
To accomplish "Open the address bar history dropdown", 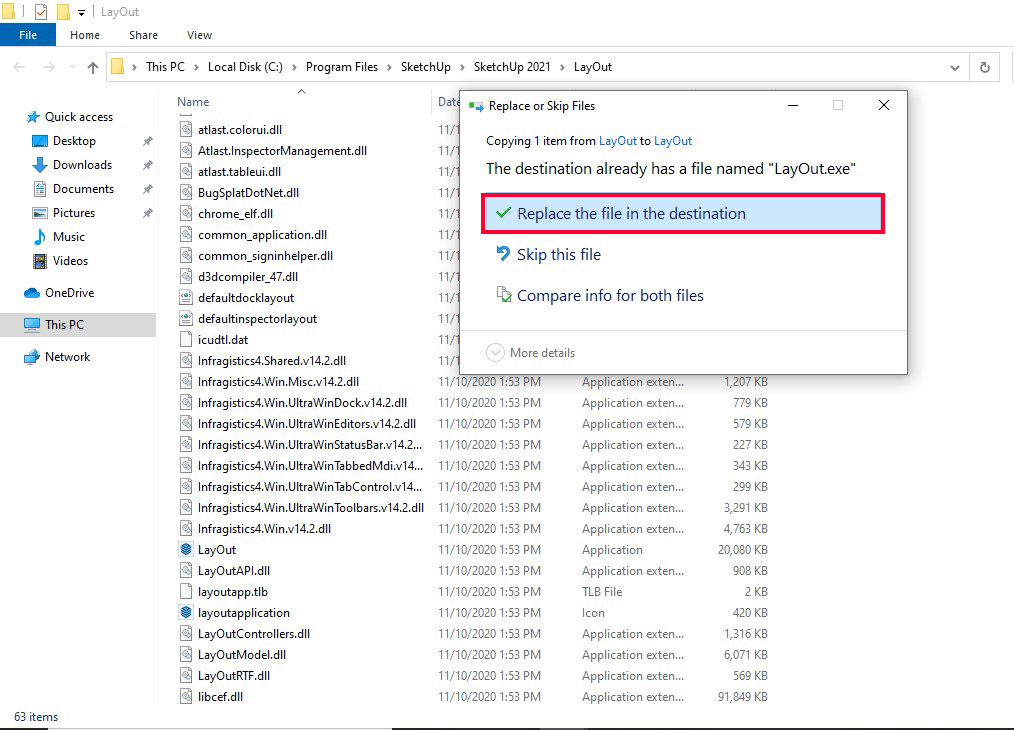I will pos(954,67).
